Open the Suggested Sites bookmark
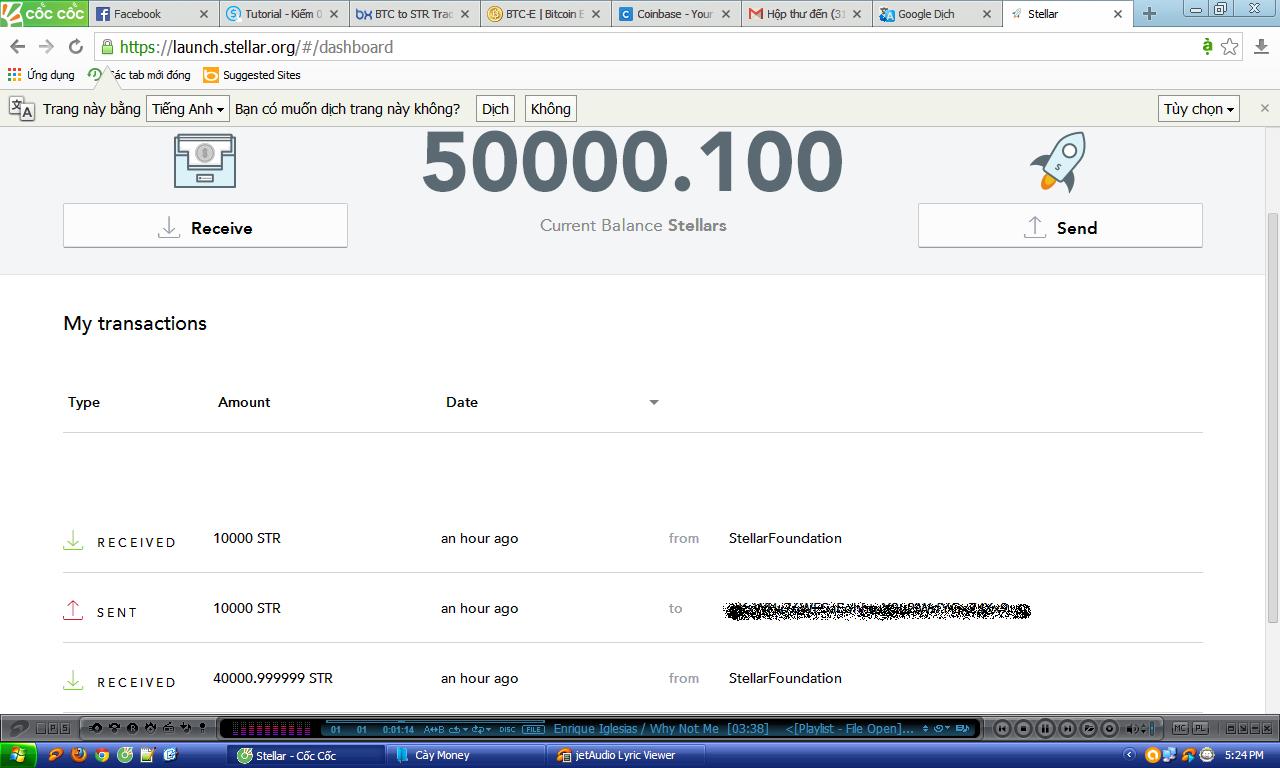This screenshot has height=768, width=1280. 252,75
